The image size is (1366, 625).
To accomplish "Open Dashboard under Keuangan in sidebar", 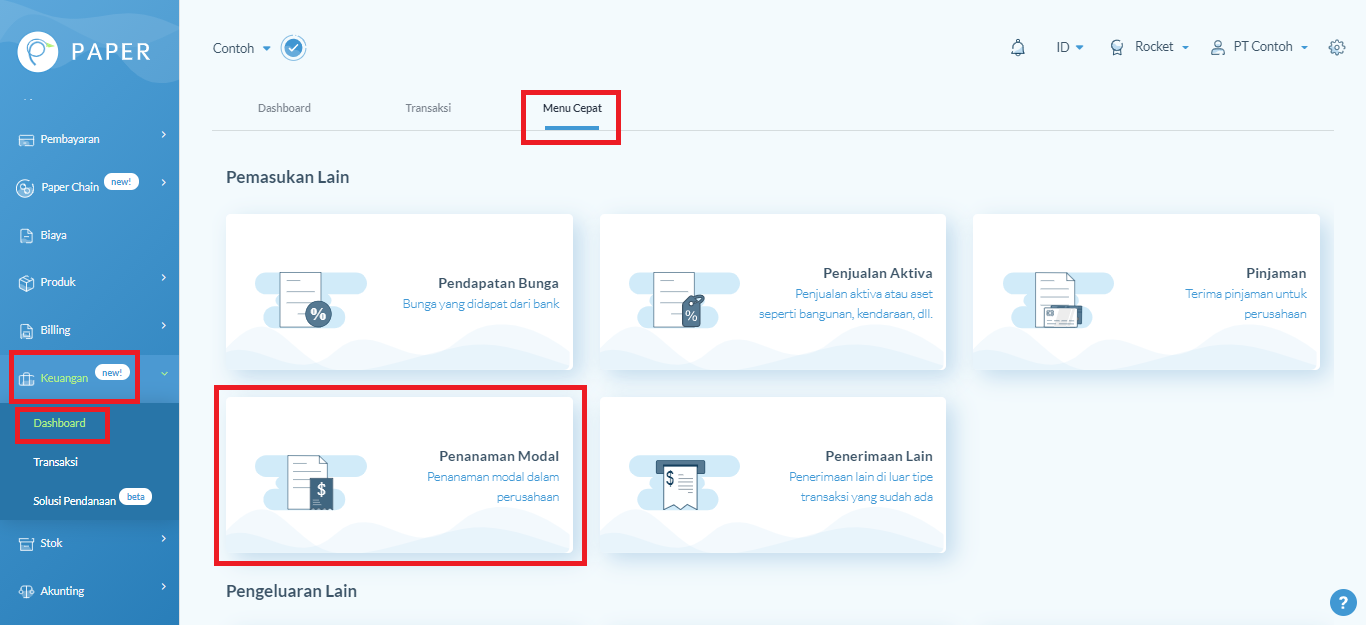I will (60, 423).
